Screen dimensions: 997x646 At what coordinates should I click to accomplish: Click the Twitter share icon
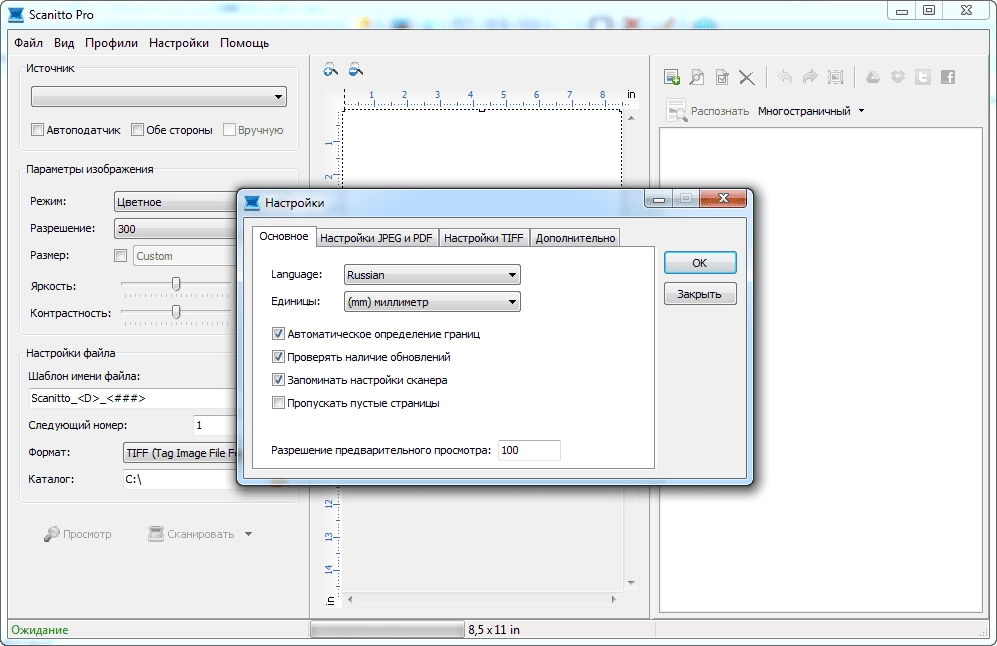[923, 78]
